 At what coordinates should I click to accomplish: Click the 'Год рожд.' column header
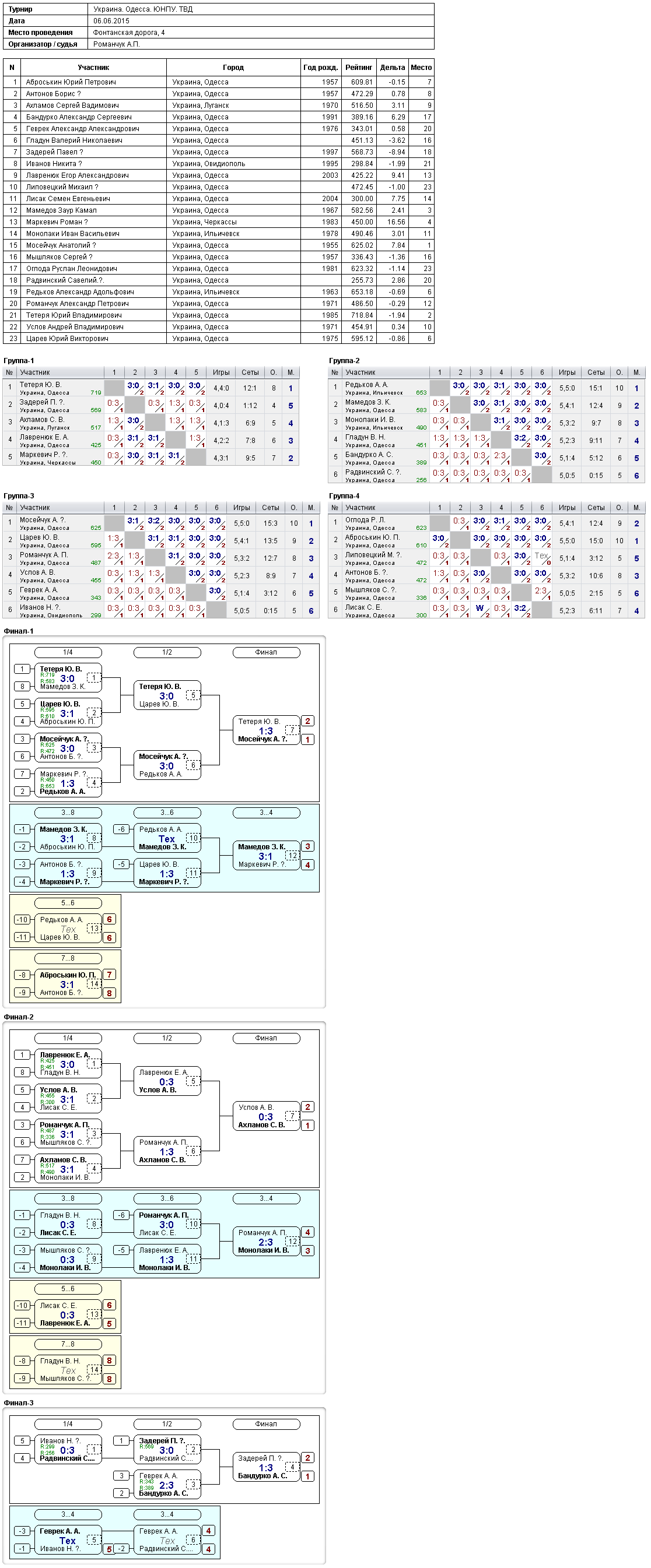320,68
